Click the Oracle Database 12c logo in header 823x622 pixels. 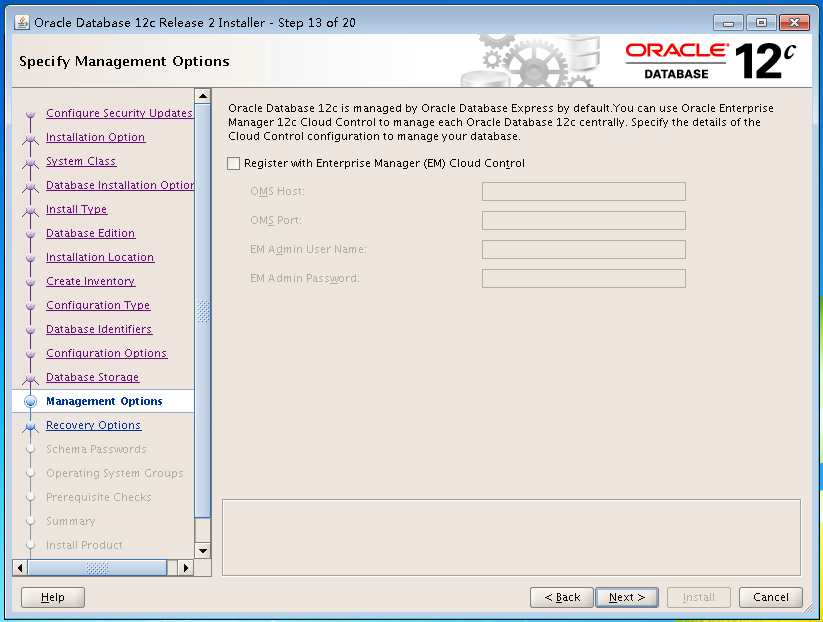(x=710, y=61)
